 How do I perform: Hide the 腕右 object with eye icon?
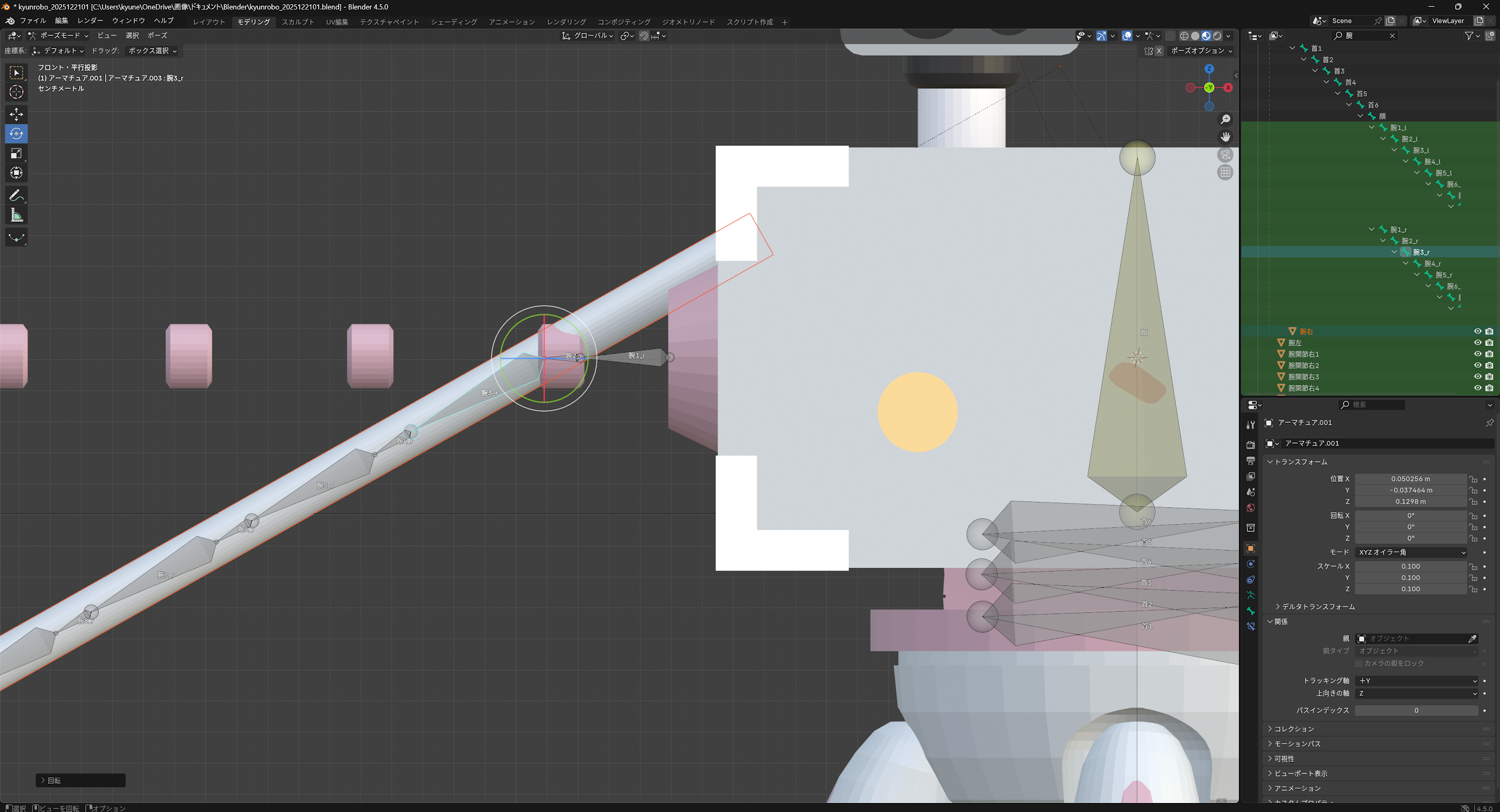[x=1477, y=331]
